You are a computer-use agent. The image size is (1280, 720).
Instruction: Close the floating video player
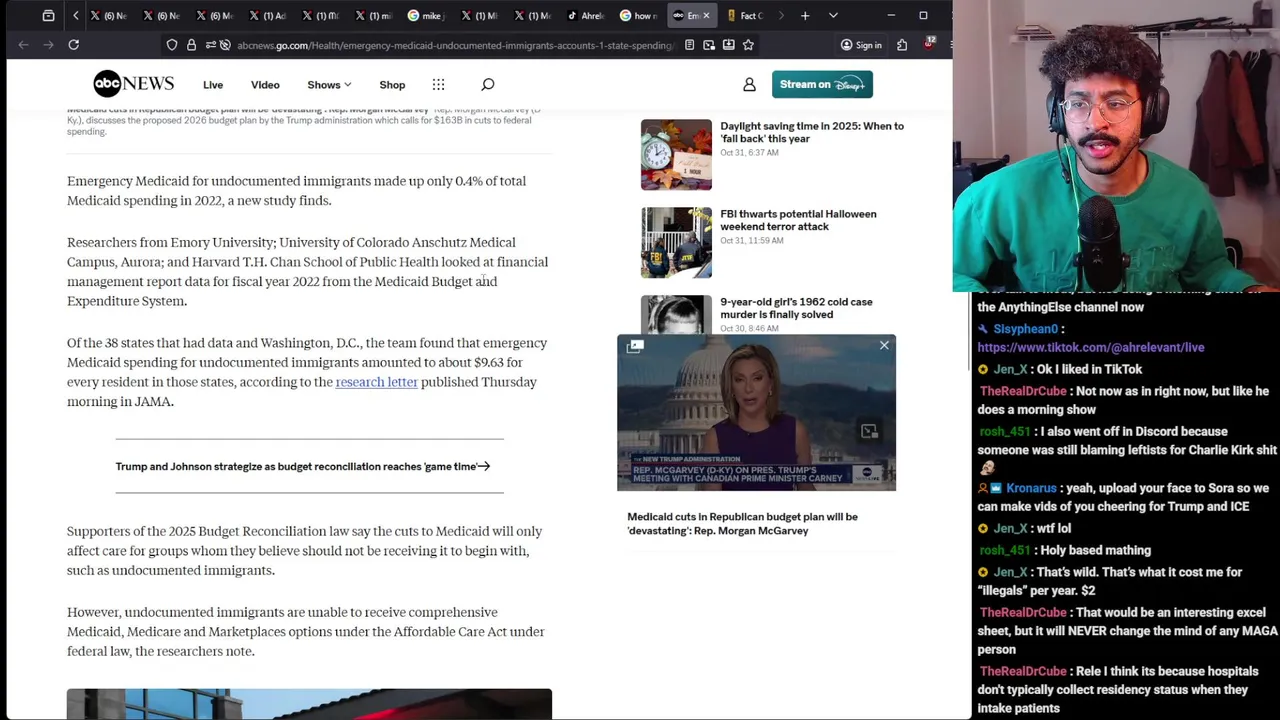click(x=884, y=346)
